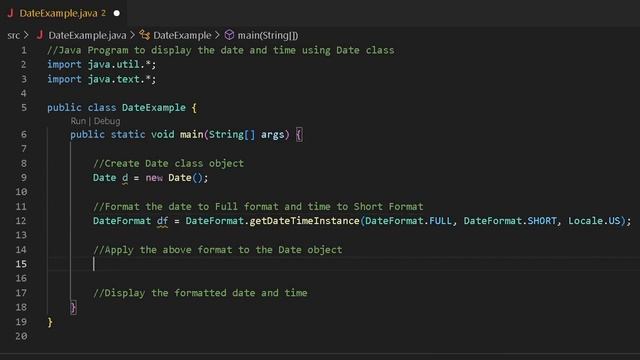Click variable 'df' with warning squiggle
The image size is (640, 360).
[162, 221]
